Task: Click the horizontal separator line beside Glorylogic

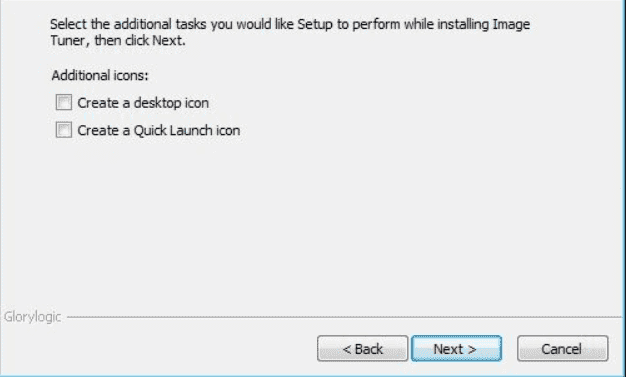Action: click(344, 317)
